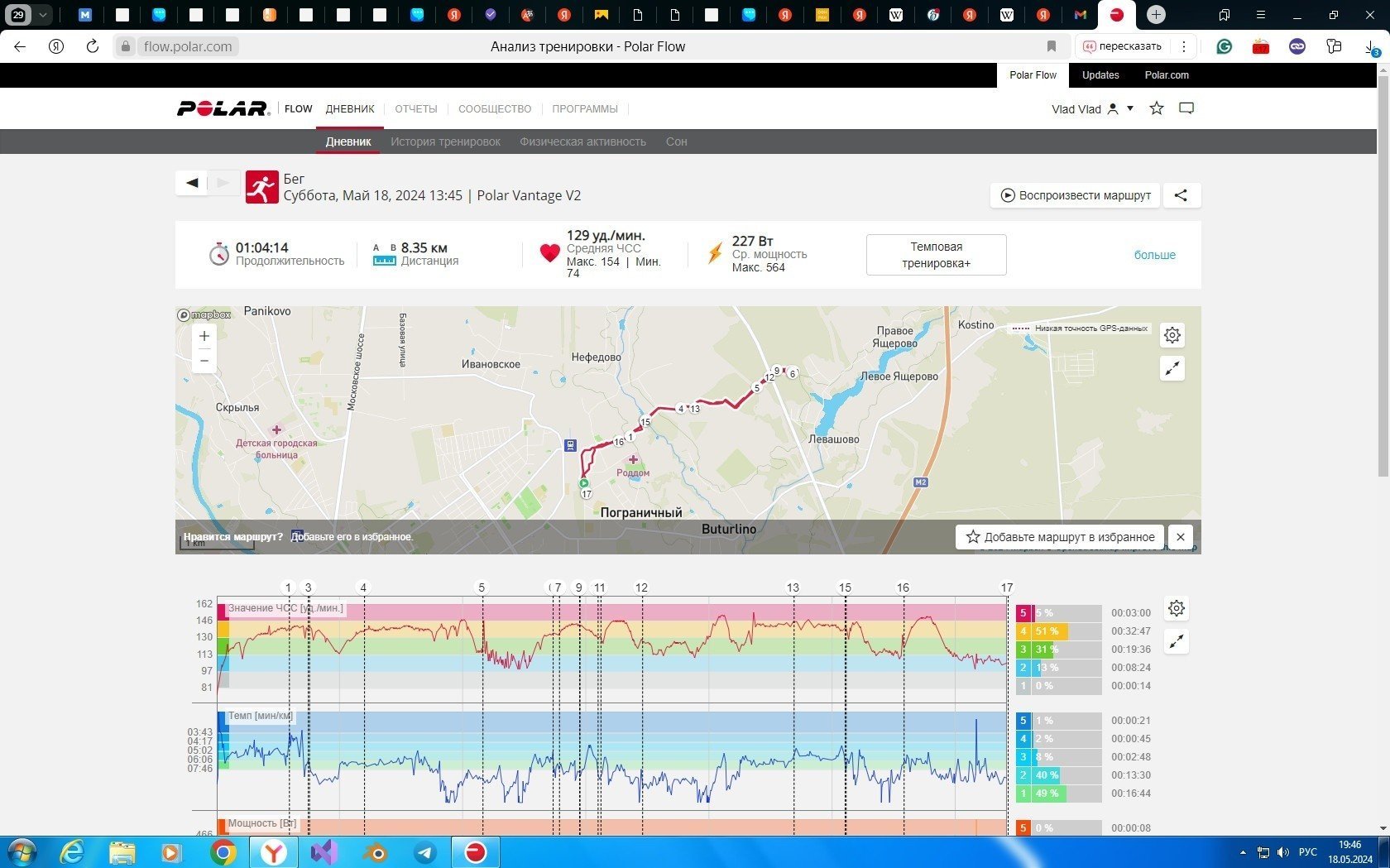This screenshot has height=868, width=1390.
Task: Open Polar.com link in top bar
Action: tap(1167, 75)
